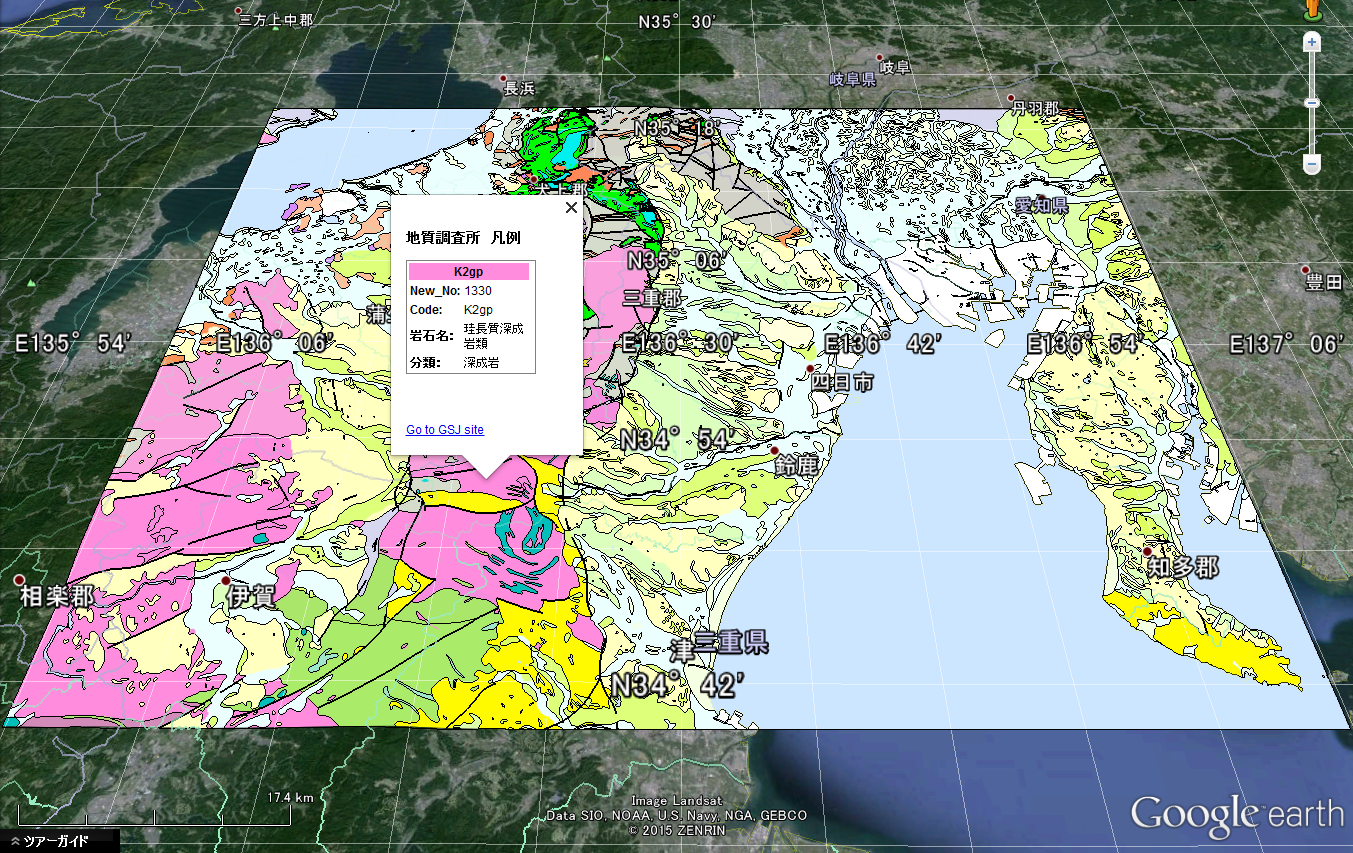Pick the orange Street View pegman

pyautogui.click(x=1312, y=8)
